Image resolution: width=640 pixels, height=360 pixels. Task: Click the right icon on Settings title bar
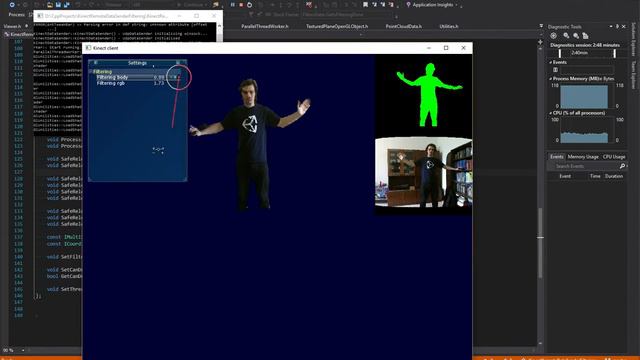[178, 63]
